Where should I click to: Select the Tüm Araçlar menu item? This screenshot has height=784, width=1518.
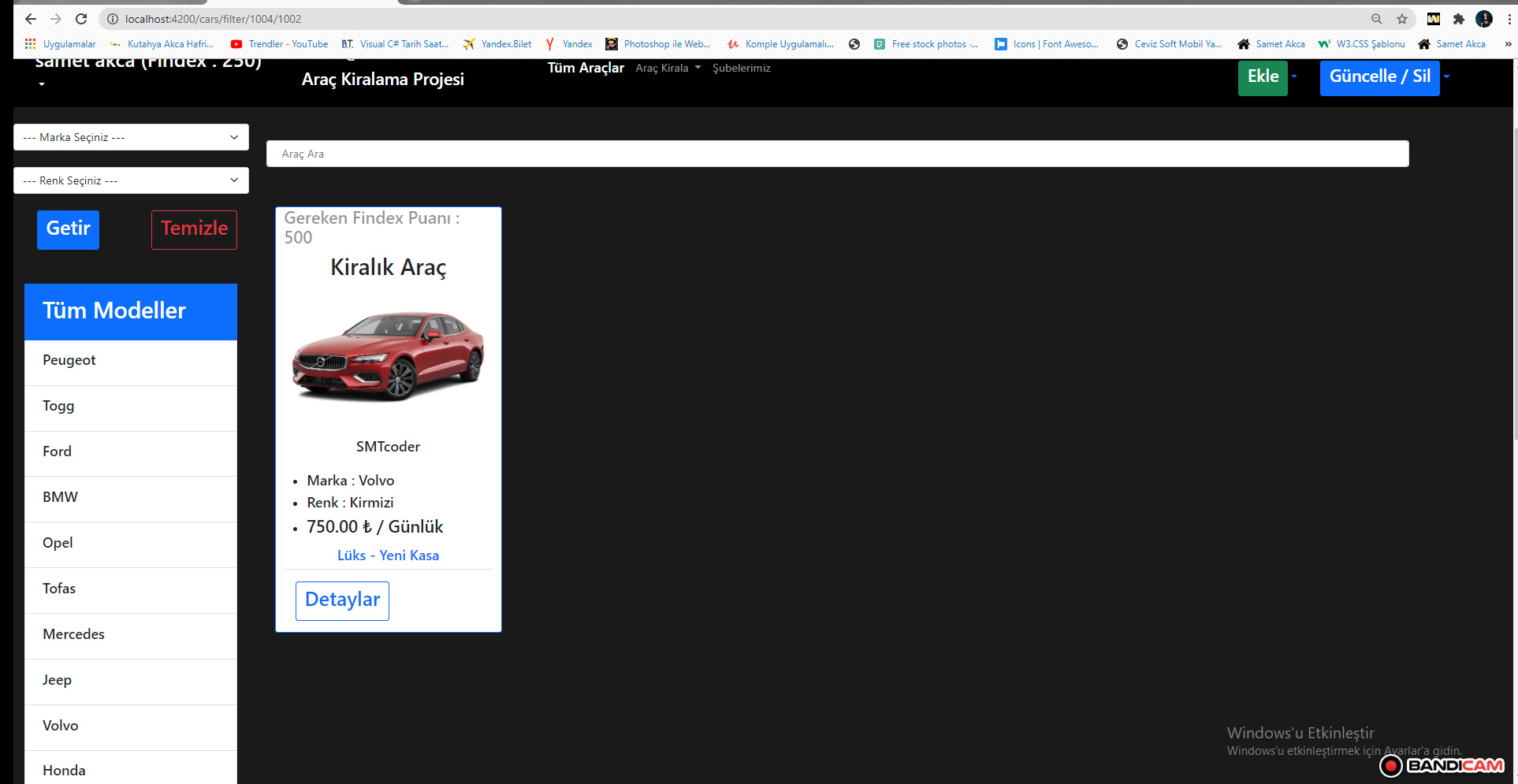585,68
